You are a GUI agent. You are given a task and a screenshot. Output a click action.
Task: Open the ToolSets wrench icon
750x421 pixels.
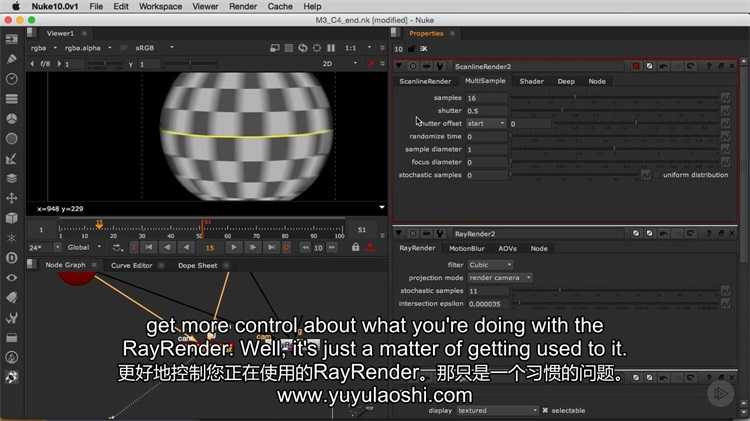[11, 318]
